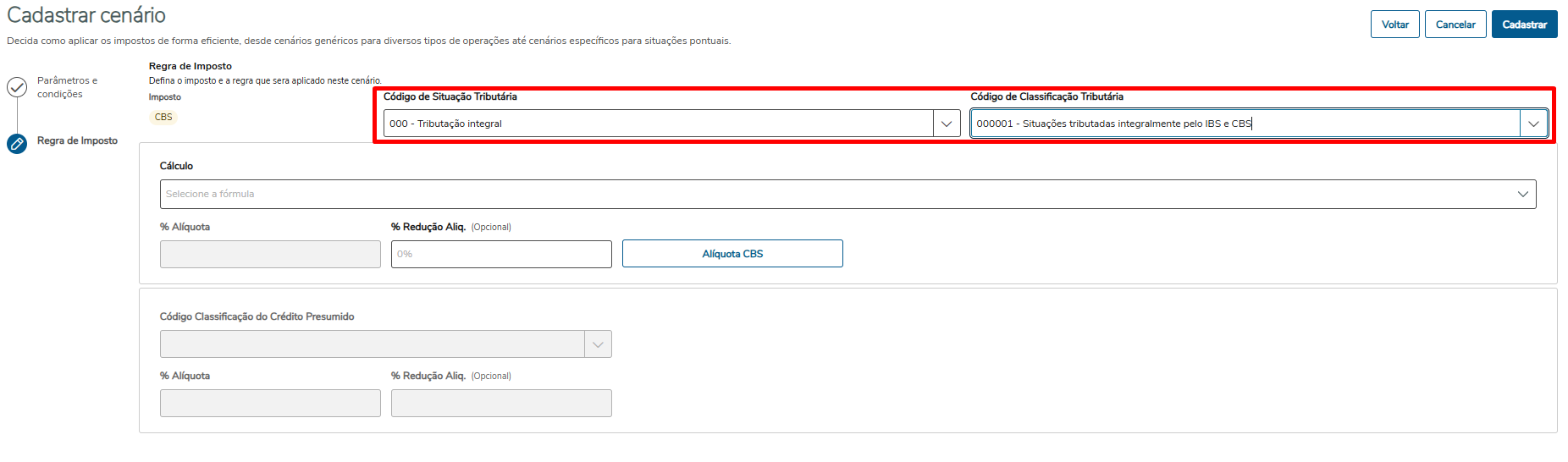
Task: Click the Selecione a fórmula field
Action: (x=830, y=194)
